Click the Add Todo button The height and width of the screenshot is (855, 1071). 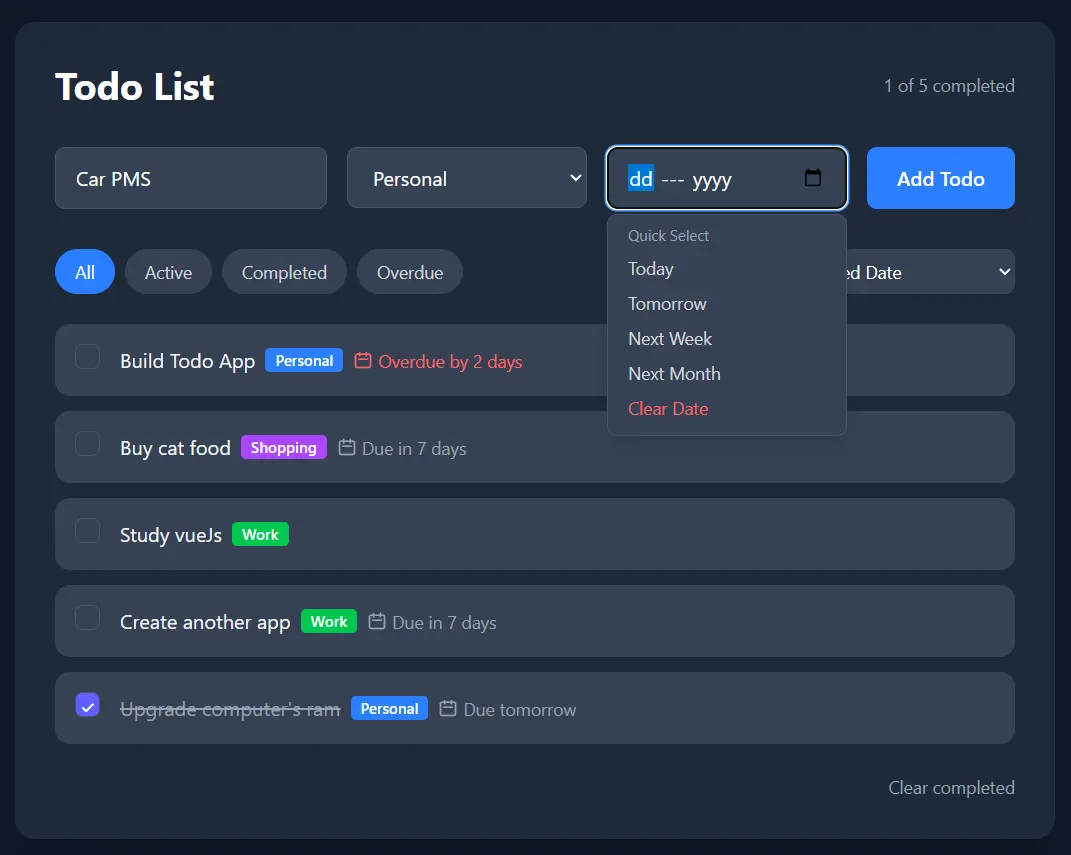(941, 178)
